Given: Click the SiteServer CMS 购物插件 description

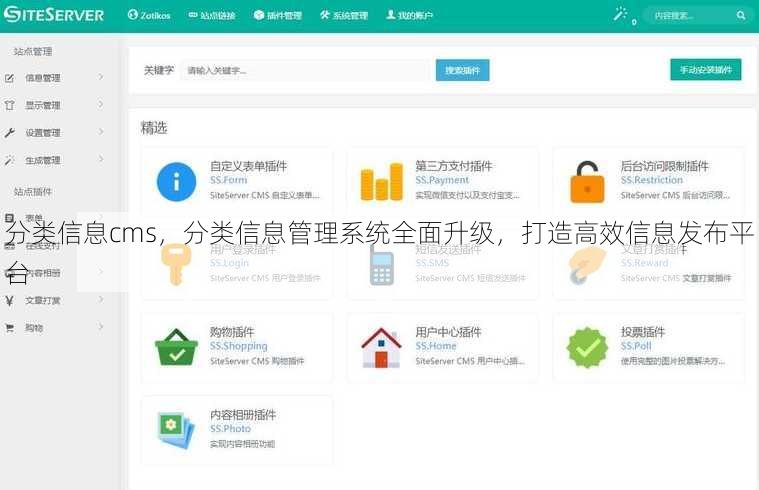Looking at the screenshot, I should point(257,361).
